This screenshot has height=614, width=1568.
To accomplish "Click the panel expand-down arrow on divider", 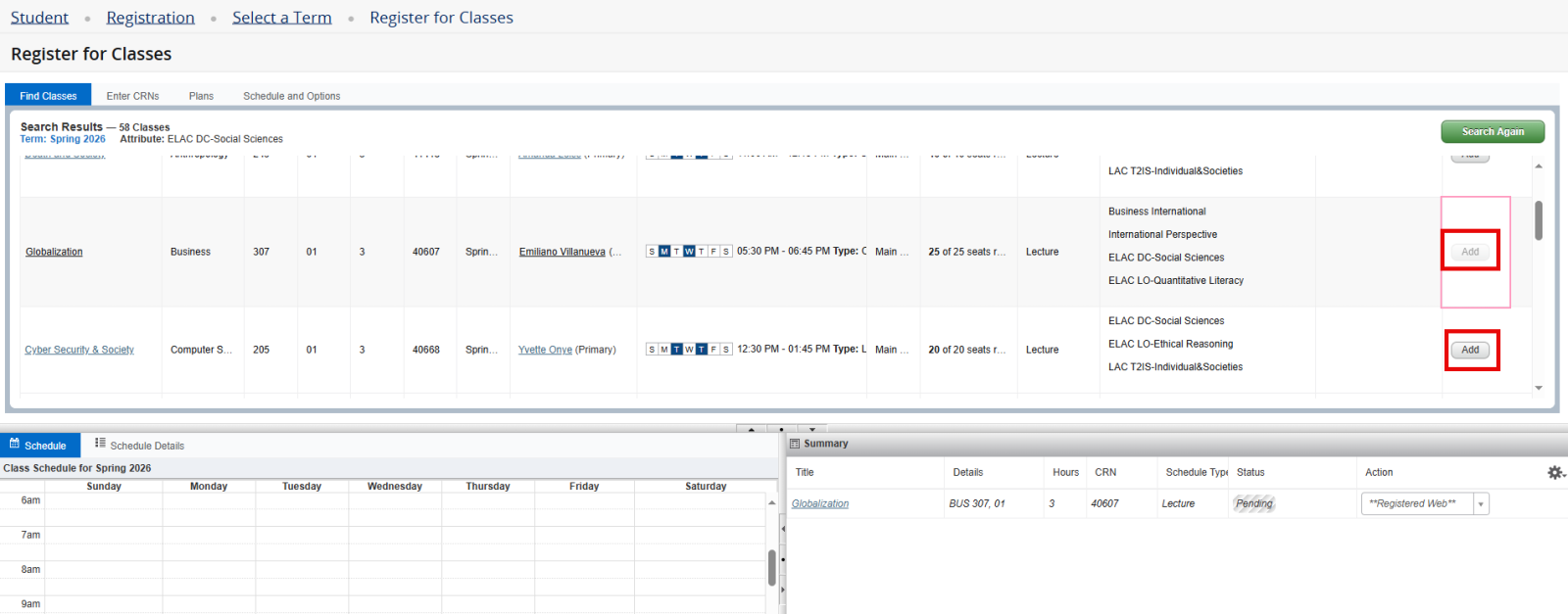I will [812, 429].
